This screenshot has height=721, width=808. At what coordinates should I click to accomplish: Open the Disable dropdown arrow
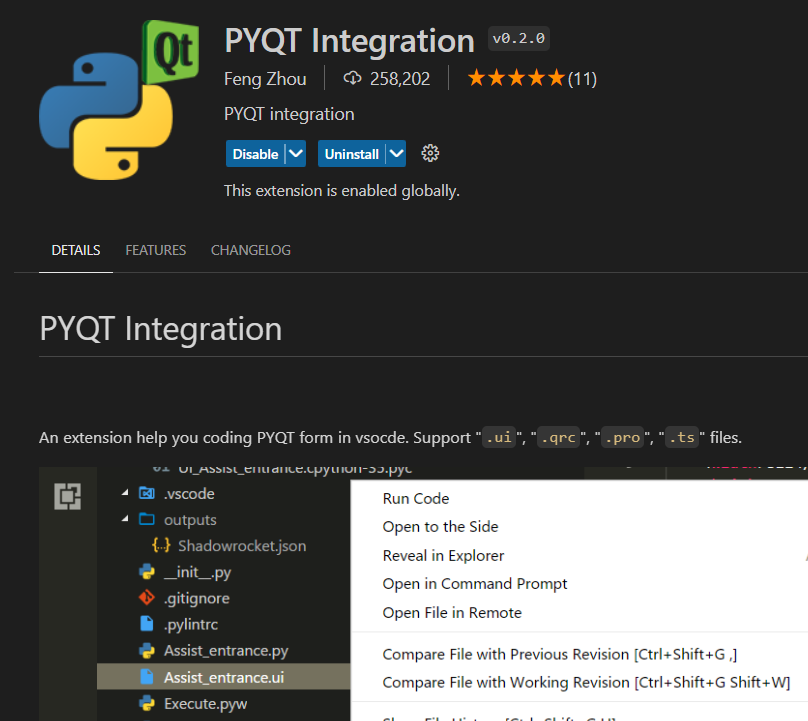(296, 154)
